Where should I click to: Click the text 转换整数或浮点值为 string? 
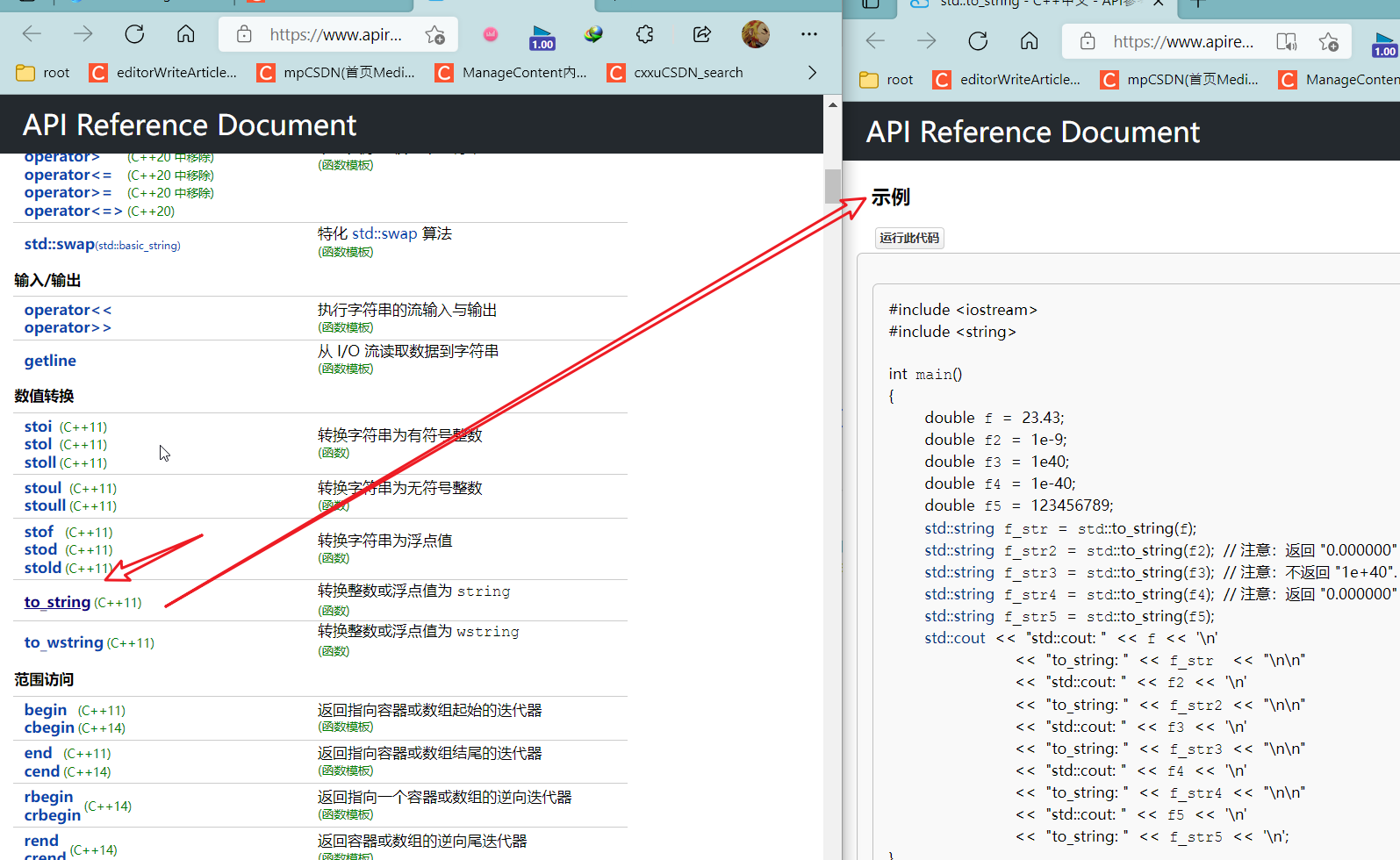(x=413, y=591)
